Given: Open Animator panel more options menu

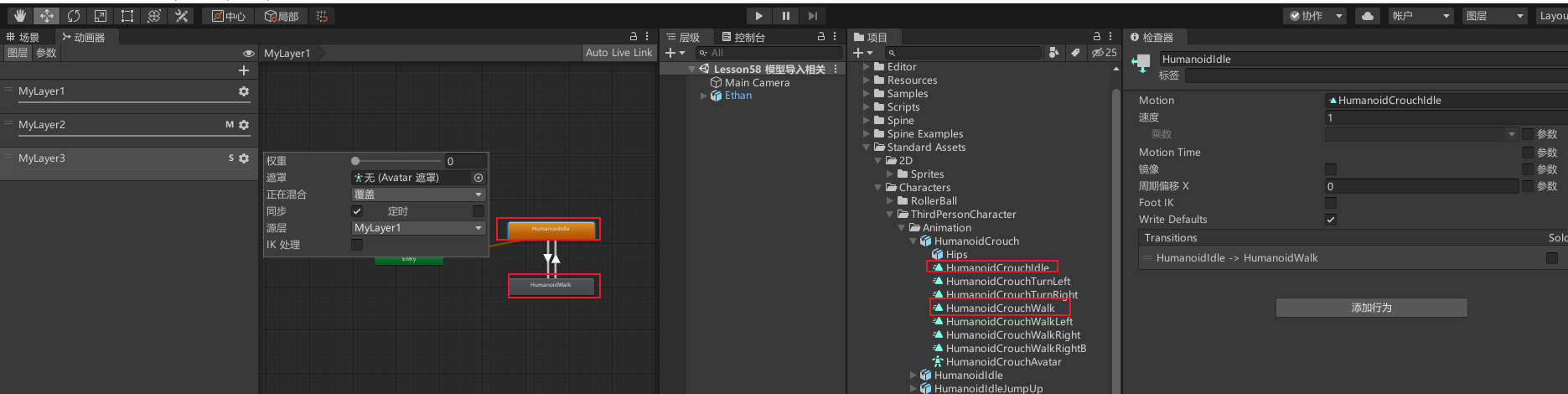Looking at the screenshot, I should click(x=646, y=37).
